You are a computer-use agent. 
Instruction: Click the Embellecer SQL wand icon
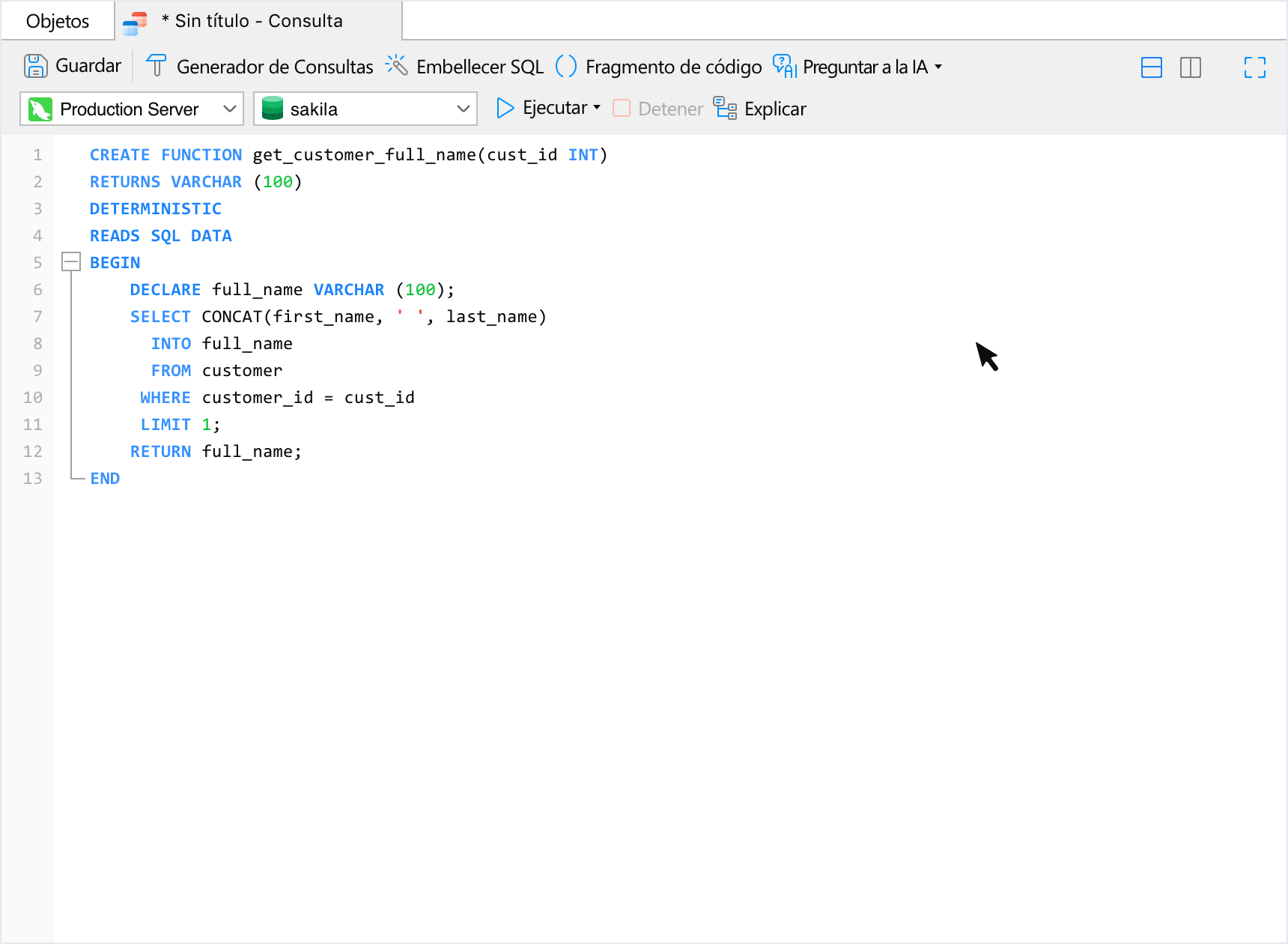coord(396,66)
